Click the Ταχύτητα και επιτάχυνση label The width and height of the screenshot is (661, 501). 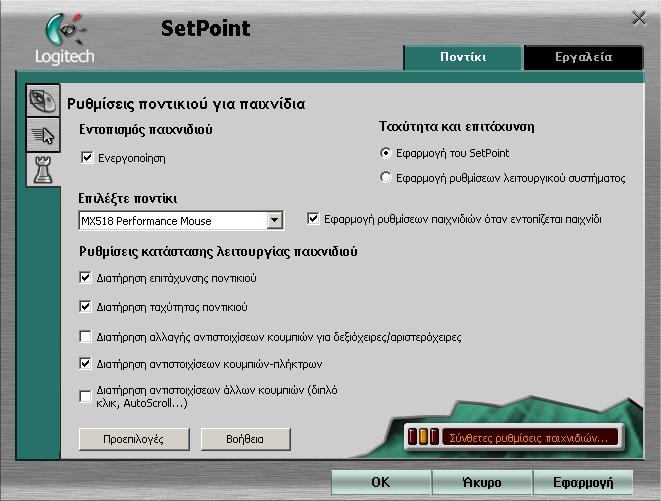coord(457,127)
